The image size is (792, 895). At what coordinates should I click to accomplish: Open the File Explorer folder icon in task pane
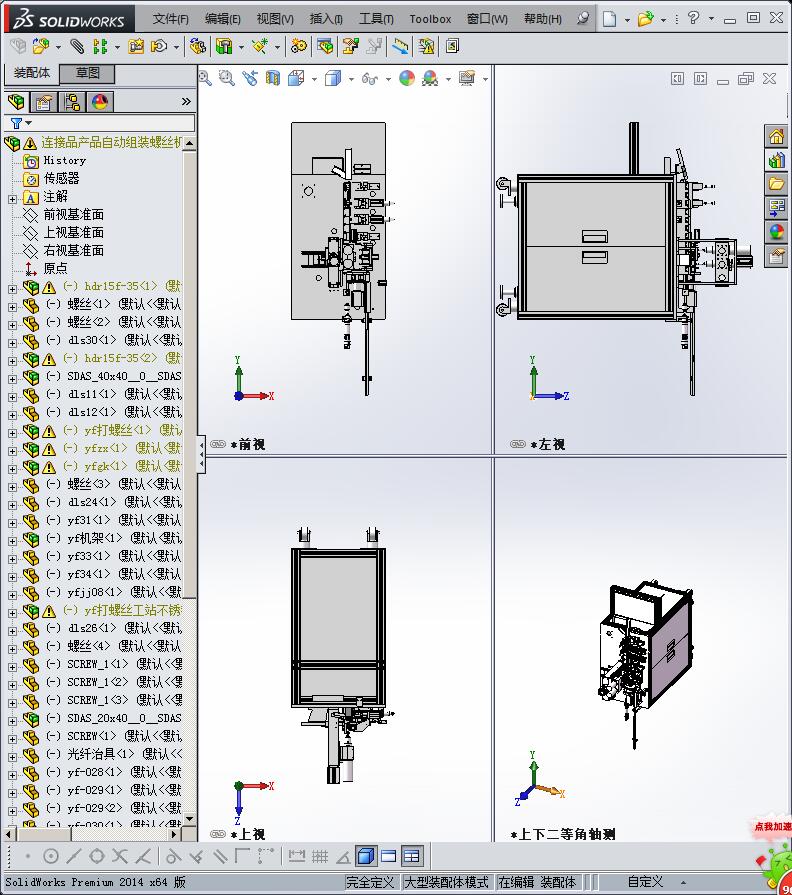(777, 184)
